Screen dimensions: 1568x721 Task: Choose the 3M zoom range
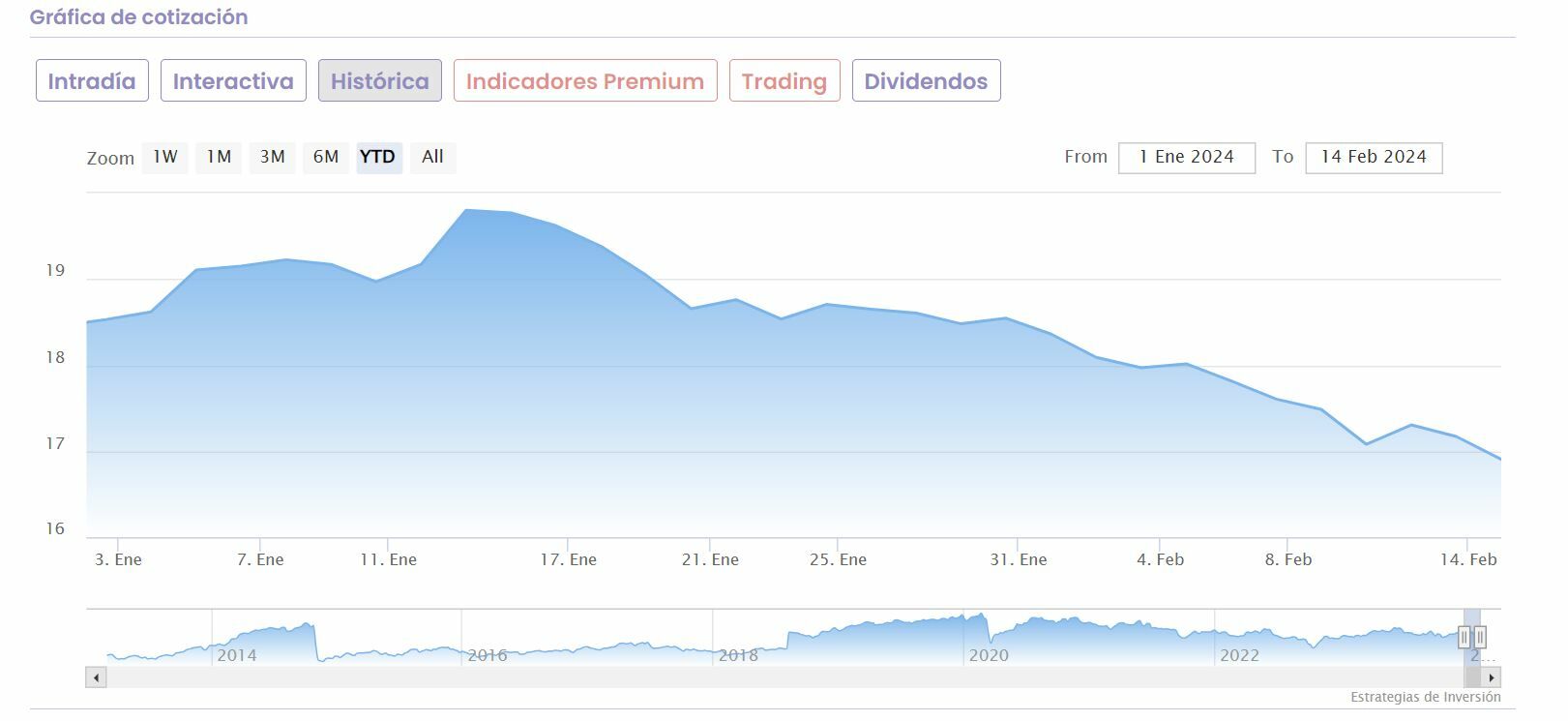pos(273,157)
